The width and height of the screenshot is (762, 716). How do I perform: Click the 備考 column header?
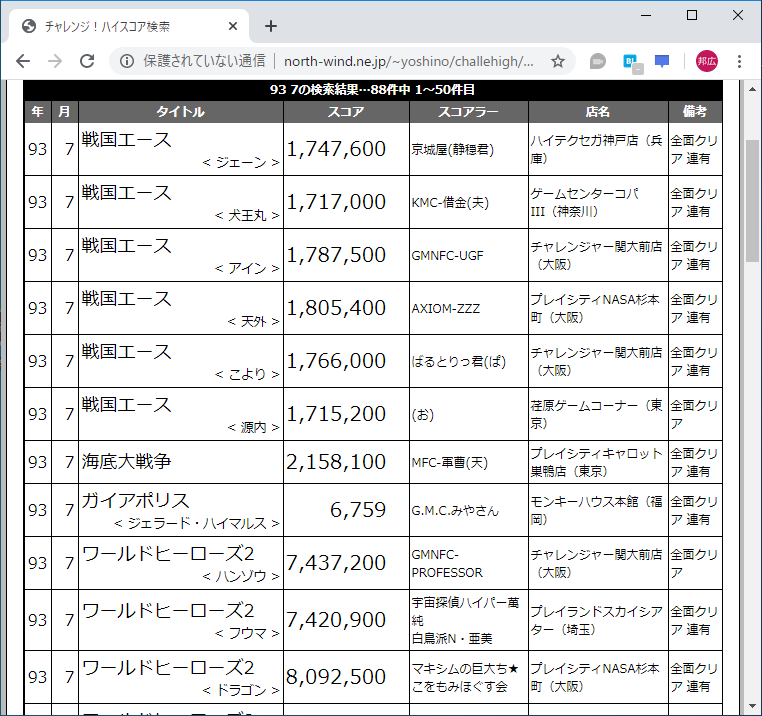pos(695,112)
